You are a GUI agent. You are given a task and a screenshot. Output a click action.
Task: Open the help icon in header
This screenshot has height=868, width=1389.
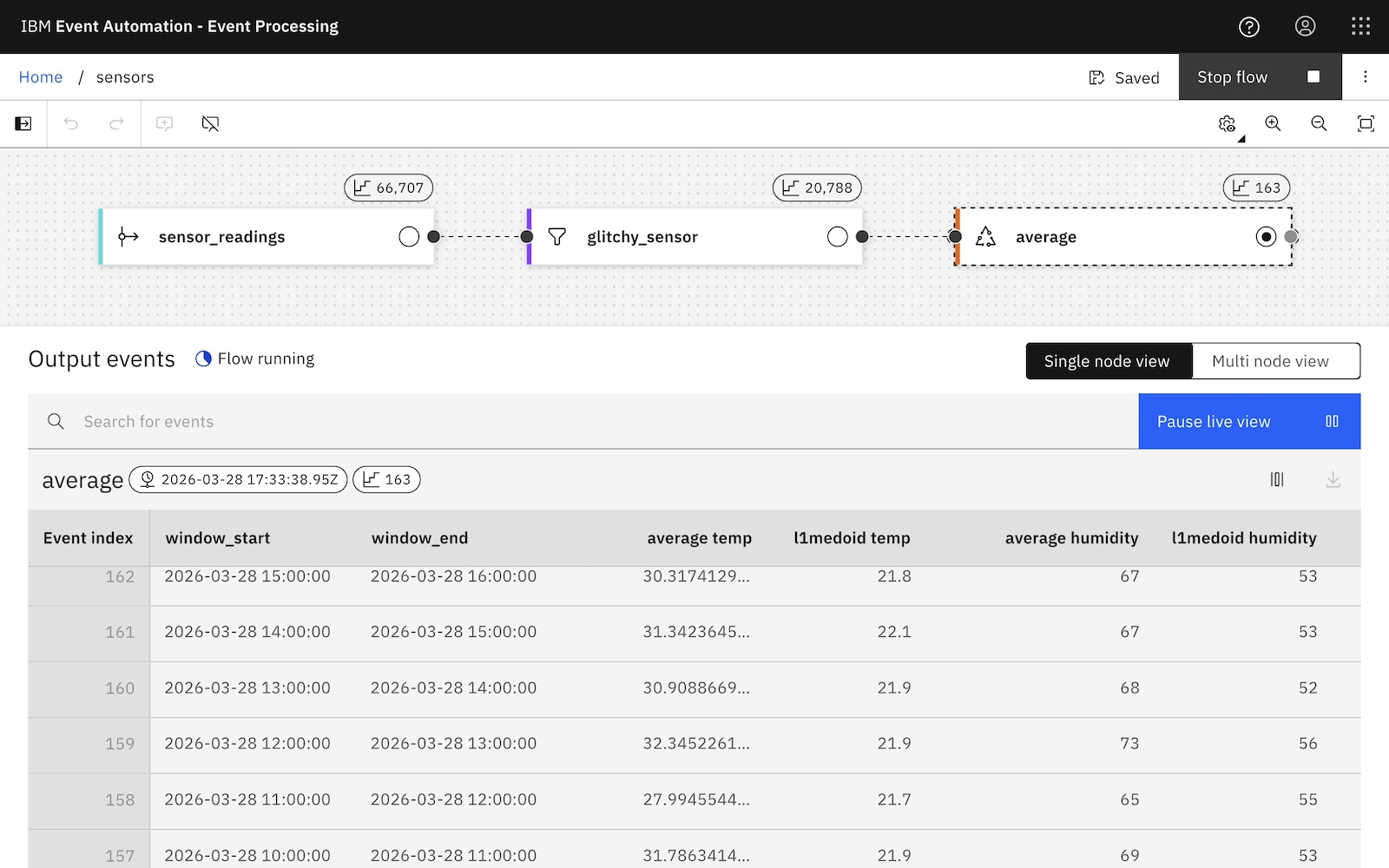click(1248, 27)
